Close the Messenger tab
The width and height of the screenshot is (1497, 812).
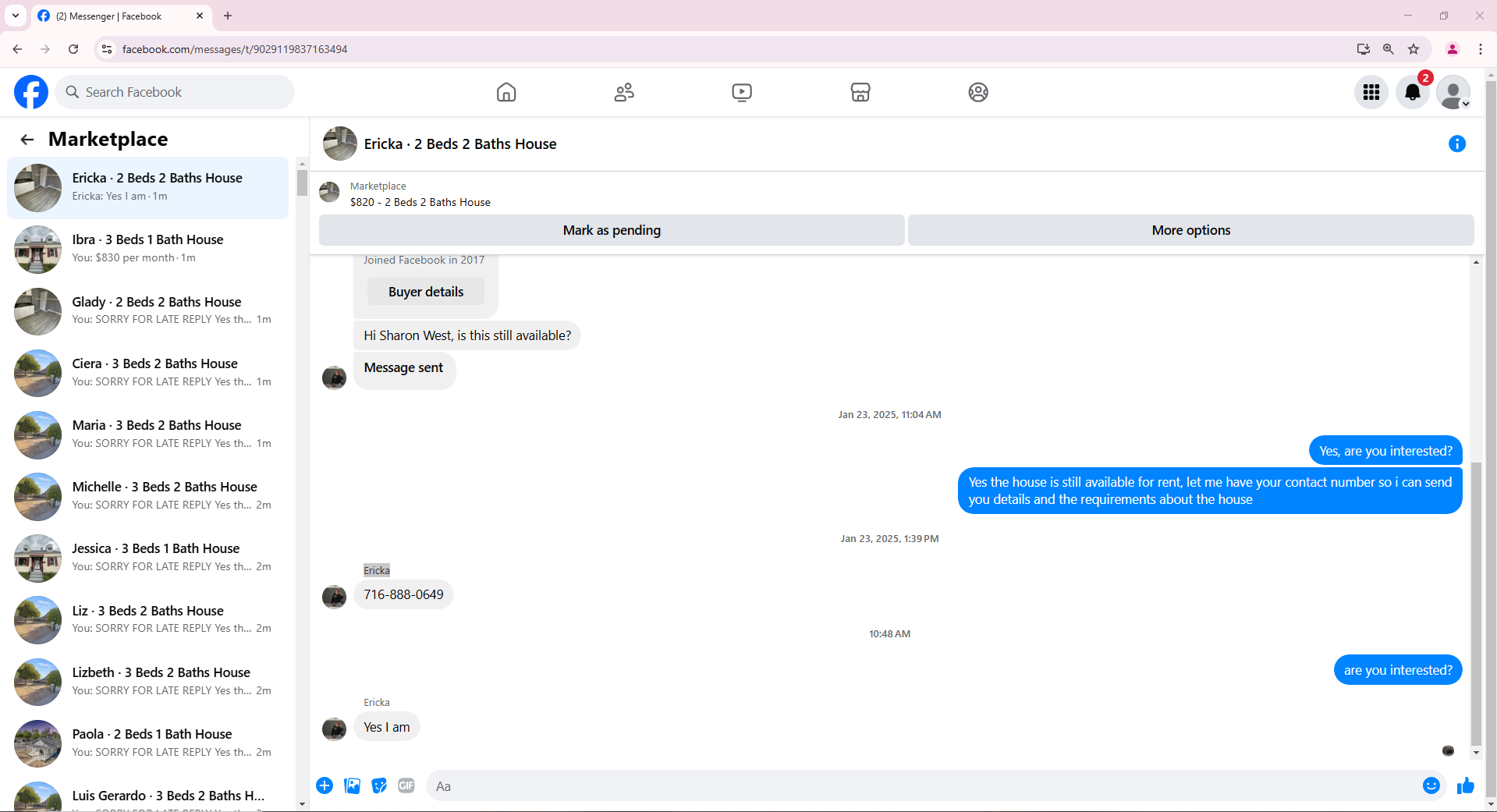pos(200,16)
